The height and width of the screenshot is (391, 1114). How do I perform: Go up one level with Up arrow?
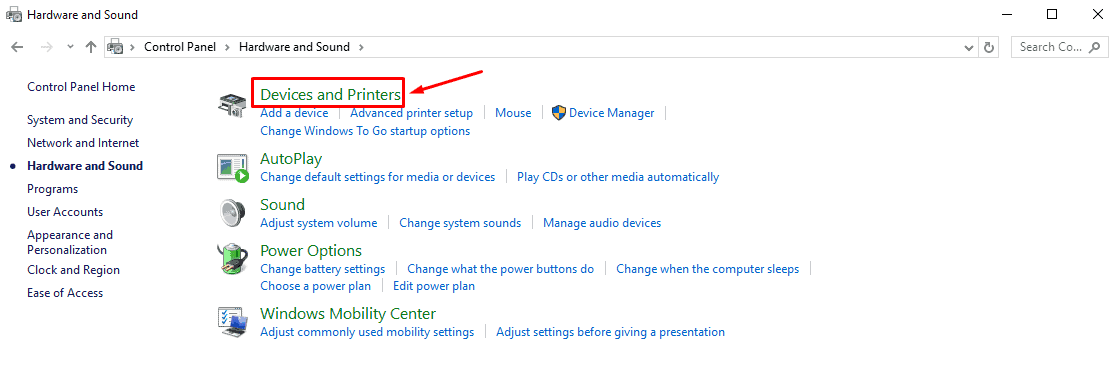point(90,47)
